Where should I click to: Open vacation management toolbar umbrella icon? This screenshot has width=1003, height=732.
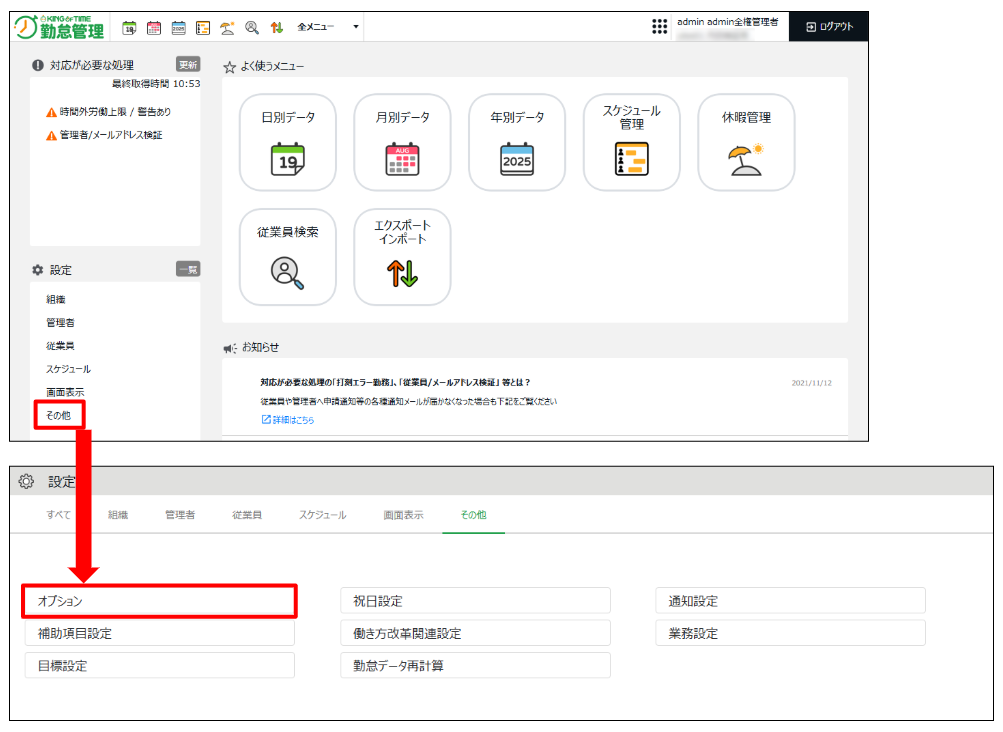click(x=227, y=28)
